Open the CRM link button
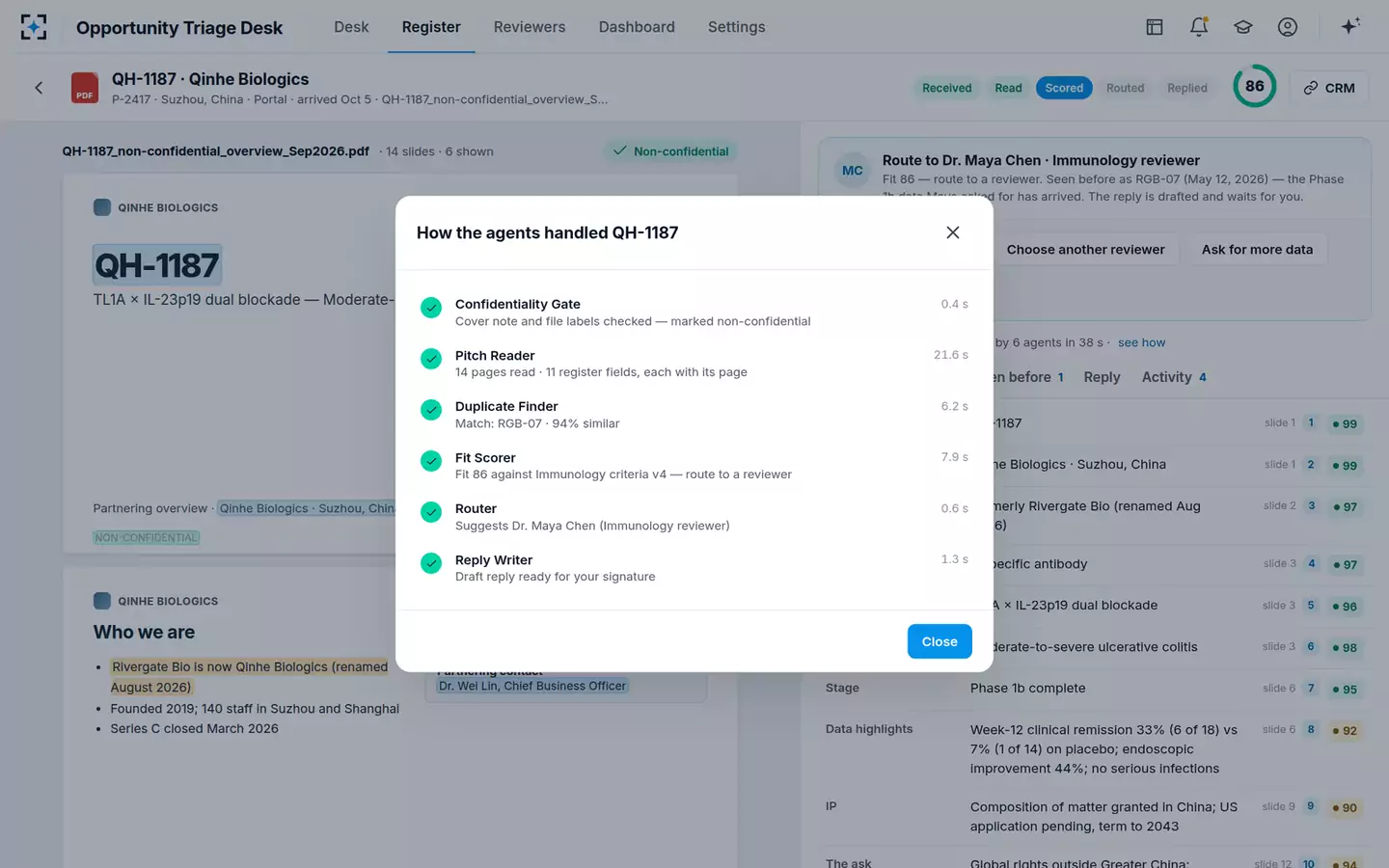 [1329, 88]
